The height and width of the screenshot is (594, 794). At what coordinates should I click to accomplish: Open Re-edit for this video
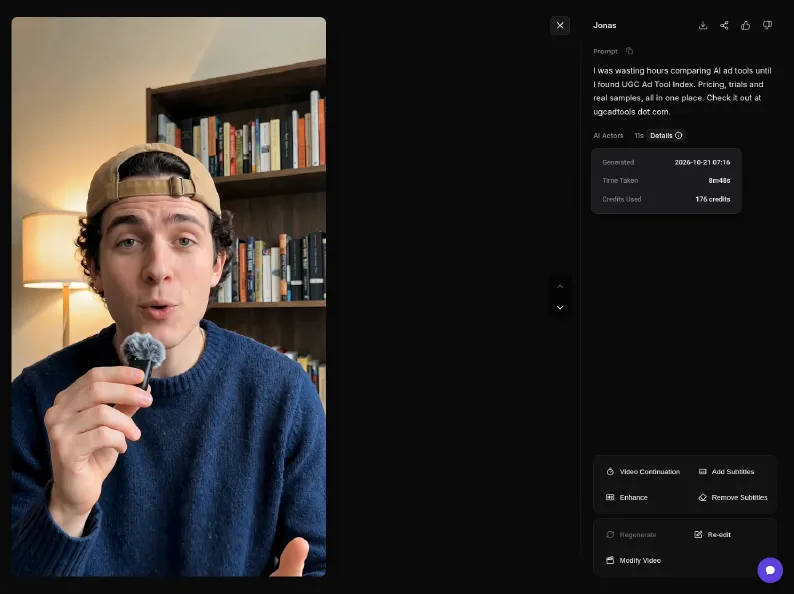point(712,534)
